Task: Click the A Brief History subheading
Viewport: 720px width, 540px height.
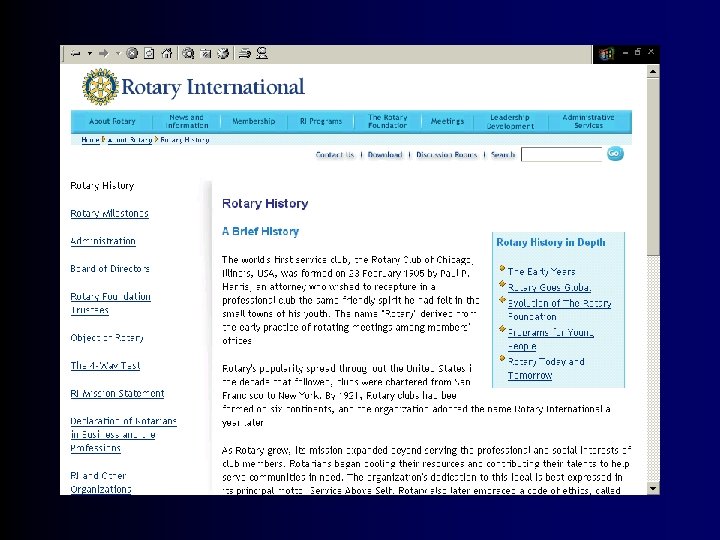Action: click(260, 231)
